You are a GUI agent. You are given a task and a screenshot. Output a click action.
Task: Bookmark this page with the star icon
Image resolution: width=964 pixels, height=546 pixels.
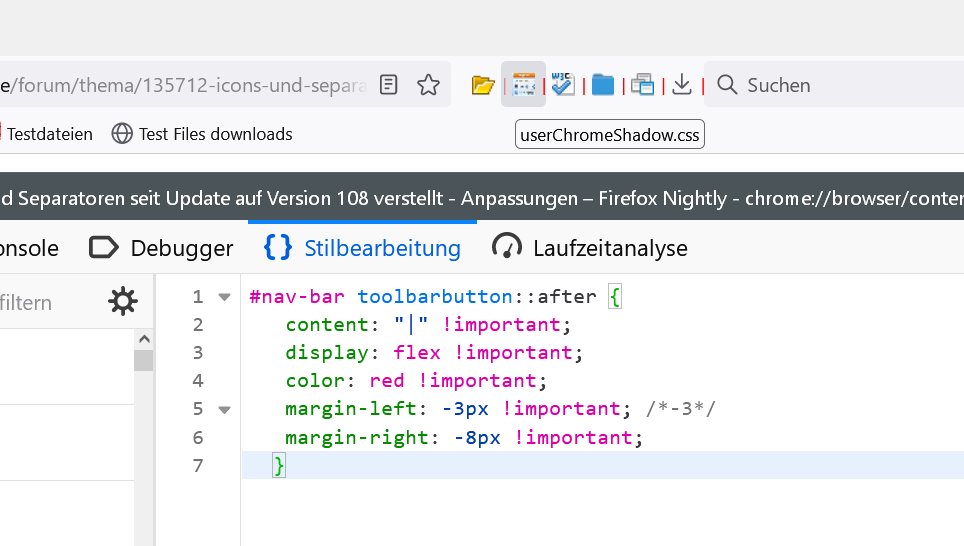point(428,85)
